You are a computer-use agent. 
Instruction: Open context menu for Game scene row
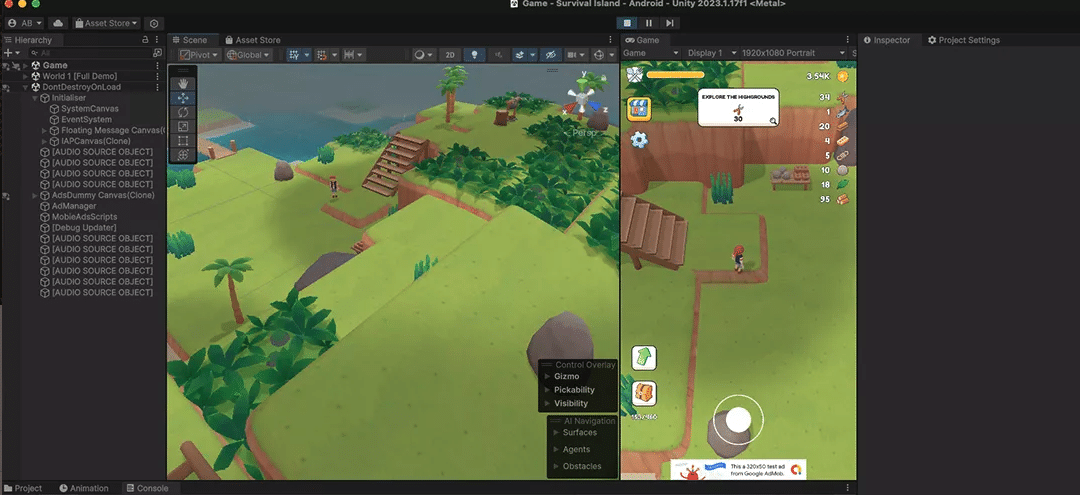pos(158,65)
